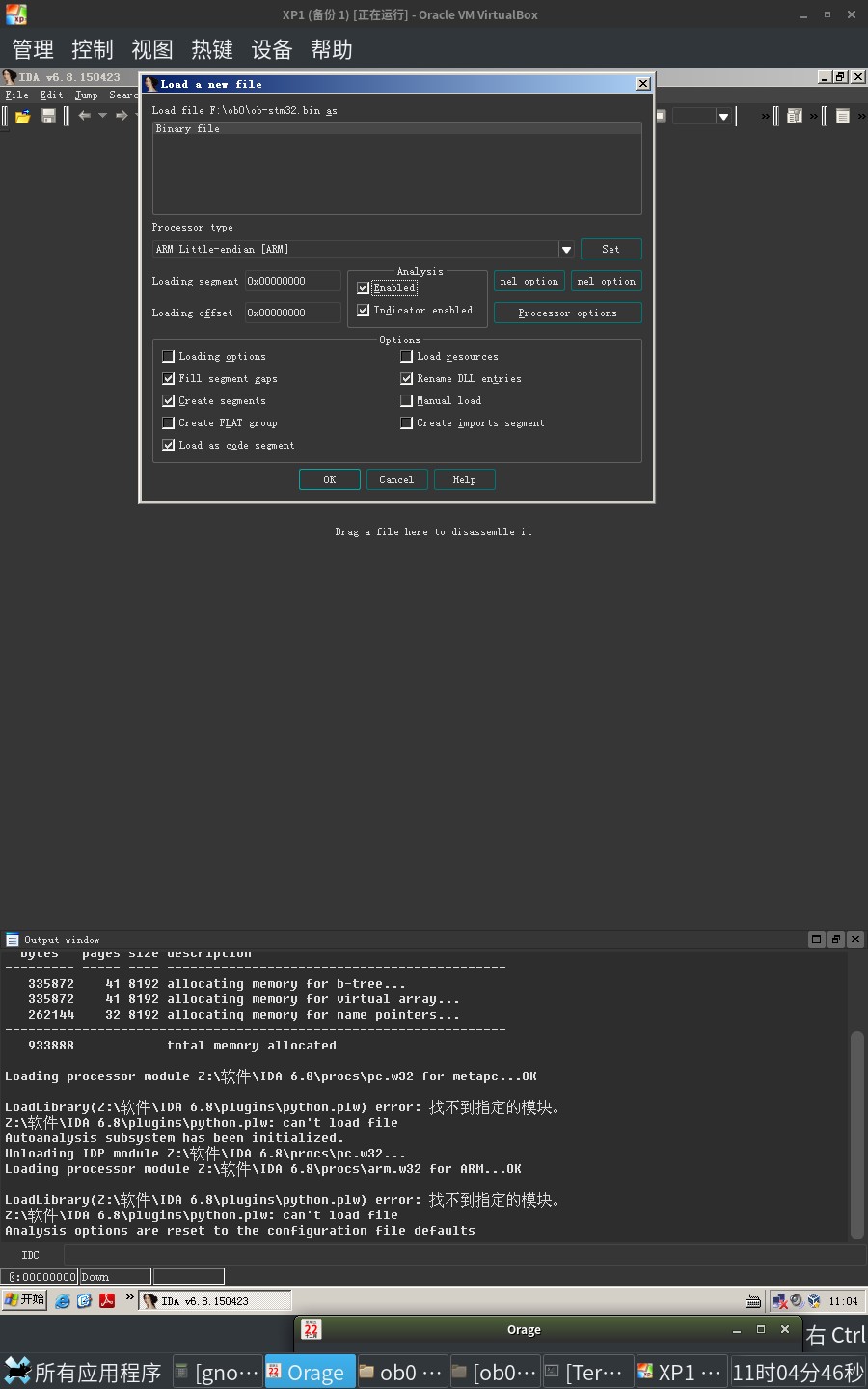This screenshot has height=1389, width=868.
Task: Click the Loading segment input field
Action: pos(293,281)
